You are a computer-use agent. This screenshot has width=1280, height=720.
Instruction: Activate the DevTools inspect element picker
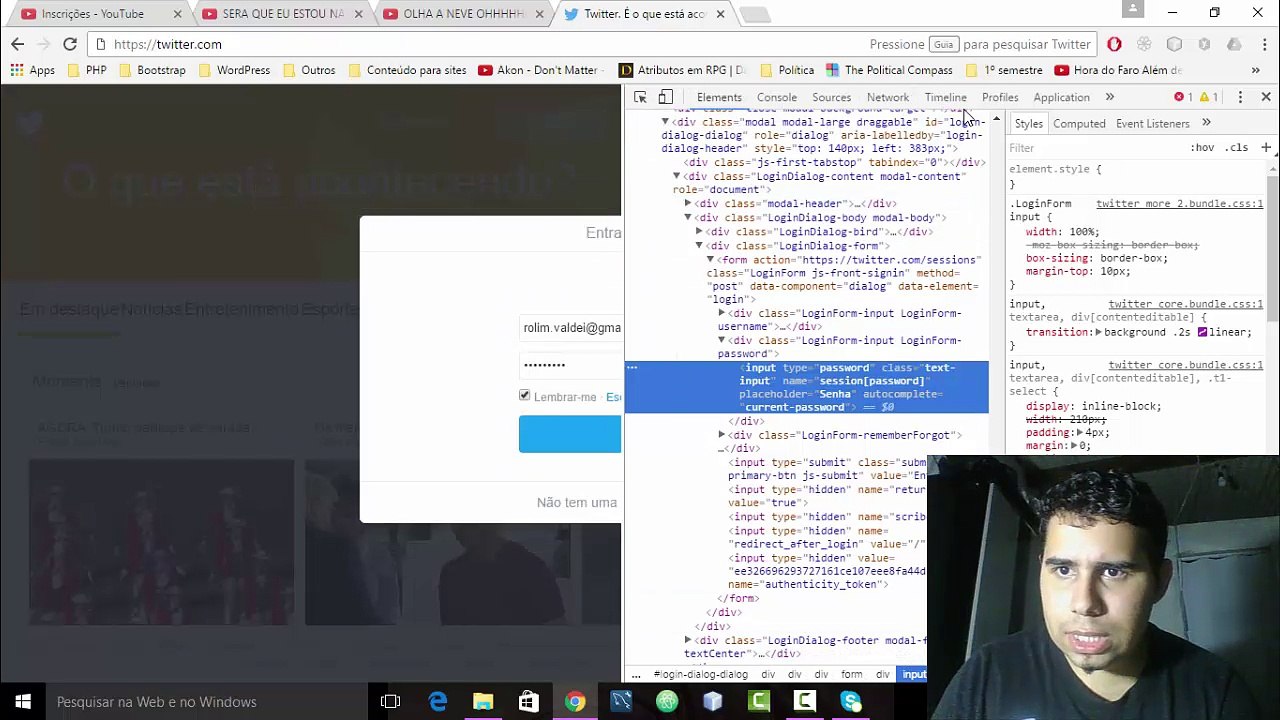pyautogui.click(x=640, y=97)
